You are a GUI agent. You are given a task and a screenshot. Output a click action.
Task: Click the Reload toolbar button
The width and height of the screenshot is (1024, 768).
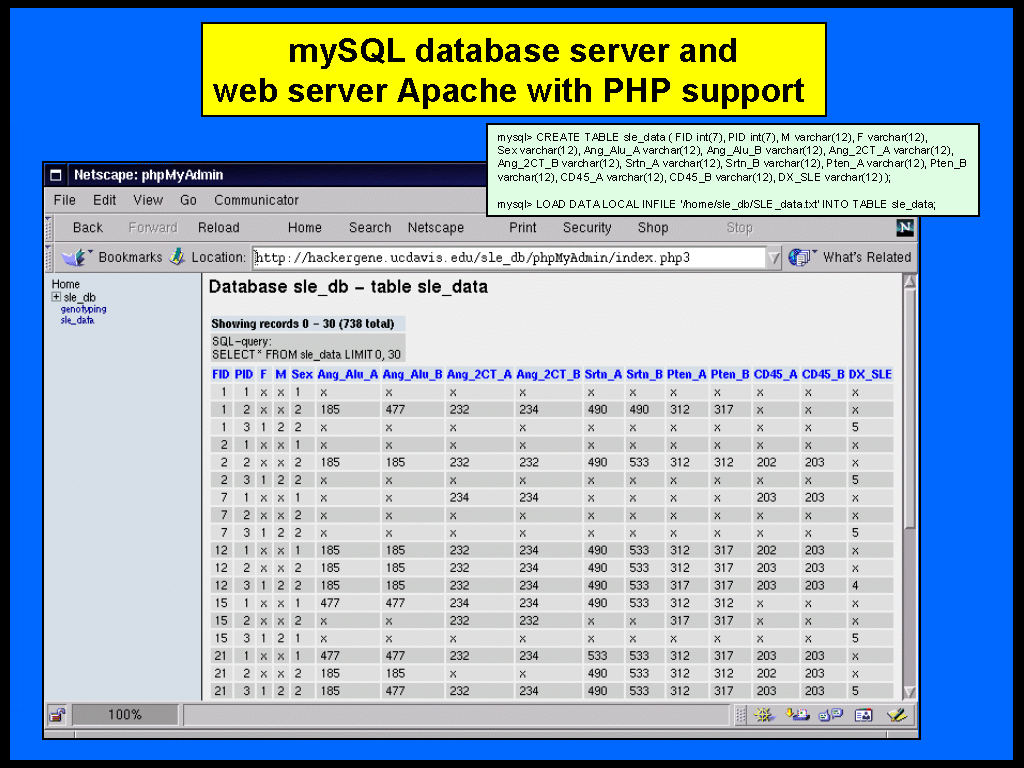pyautogui.click(x=218, y=228)
